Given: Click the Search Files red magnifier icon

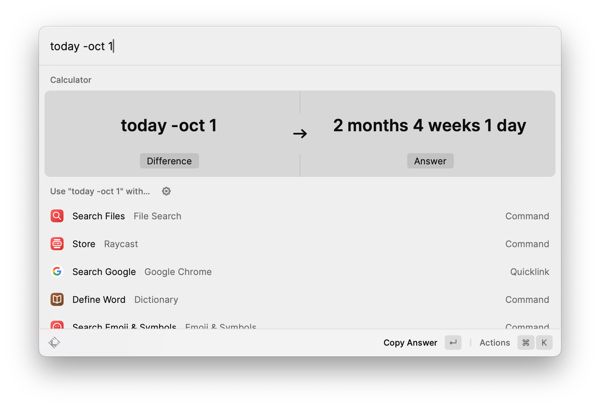Looking at the screenshot, I should point(57,216).
